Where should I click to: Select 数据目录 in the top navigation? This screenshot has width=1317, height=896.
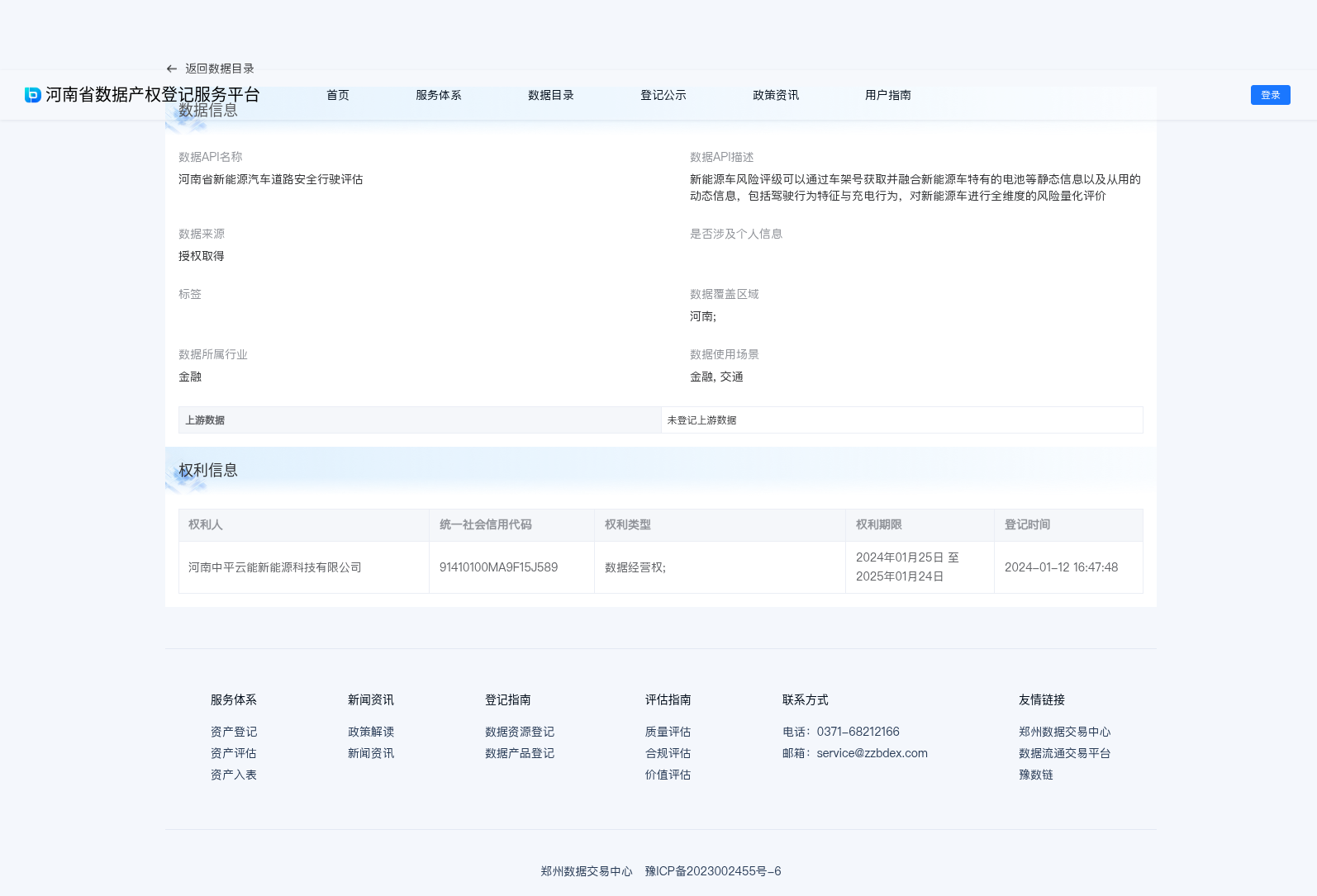551,95
